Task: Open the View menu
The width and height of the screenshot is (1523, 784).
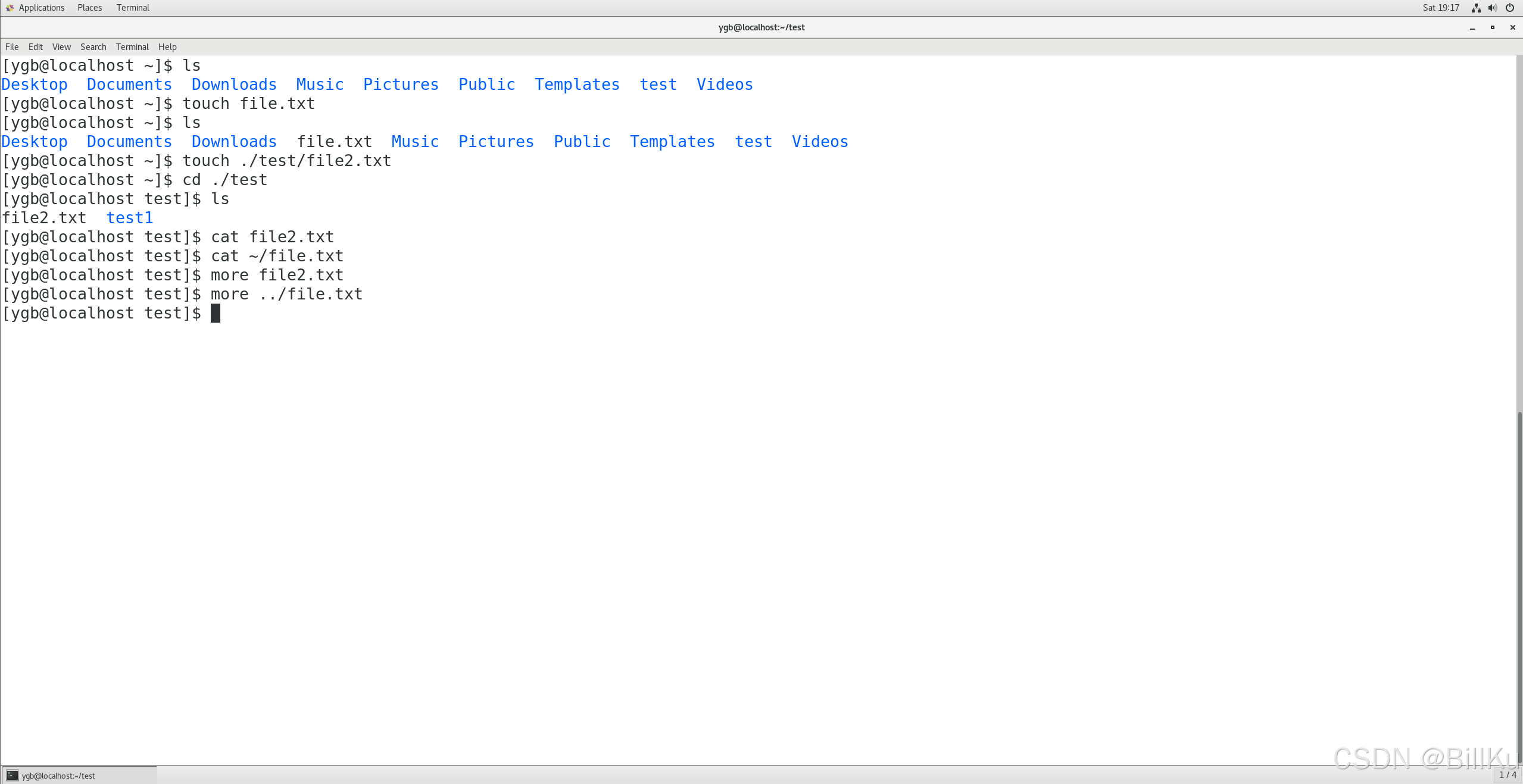Action: 61,47
